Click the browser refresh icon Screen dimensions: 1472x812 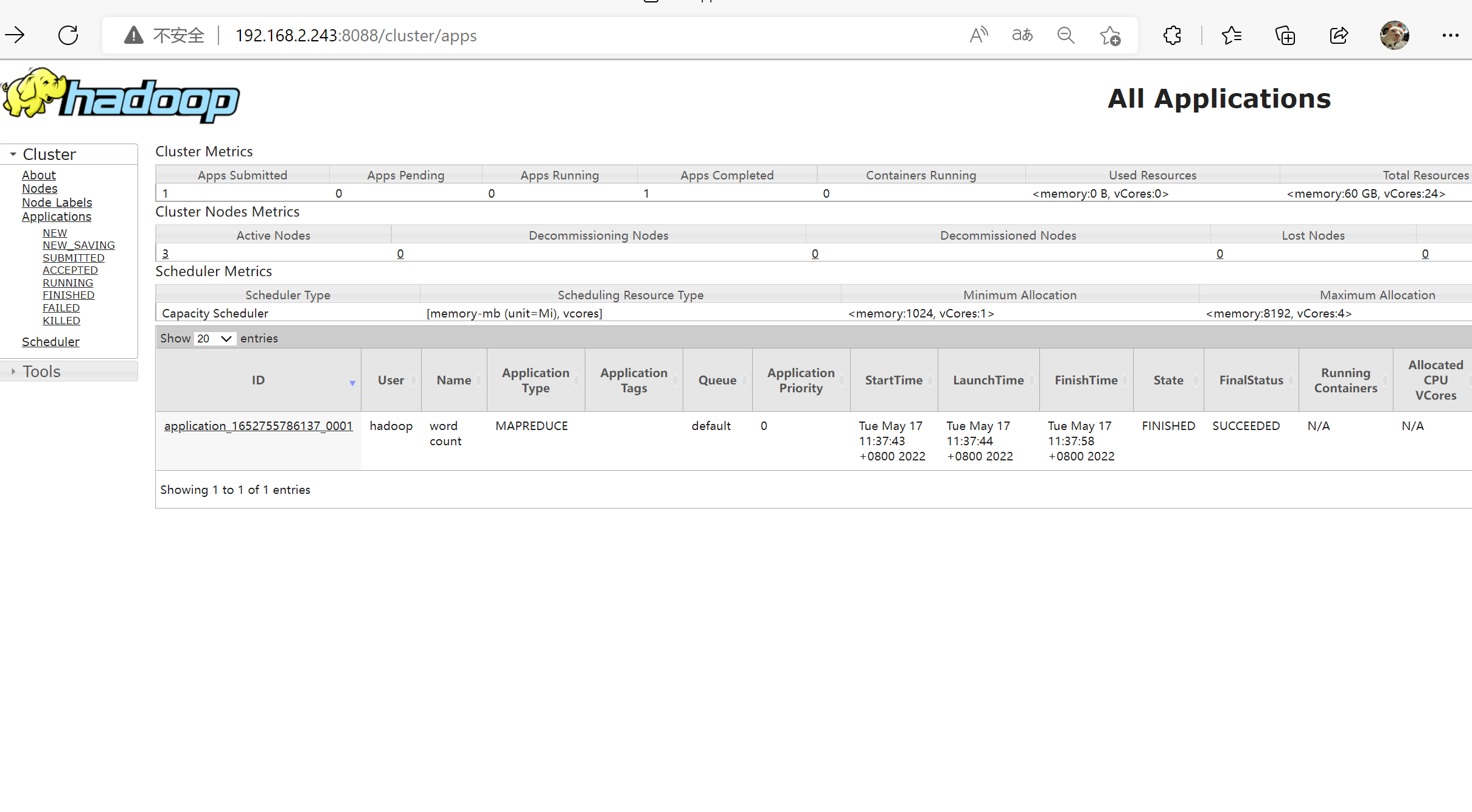68,35
